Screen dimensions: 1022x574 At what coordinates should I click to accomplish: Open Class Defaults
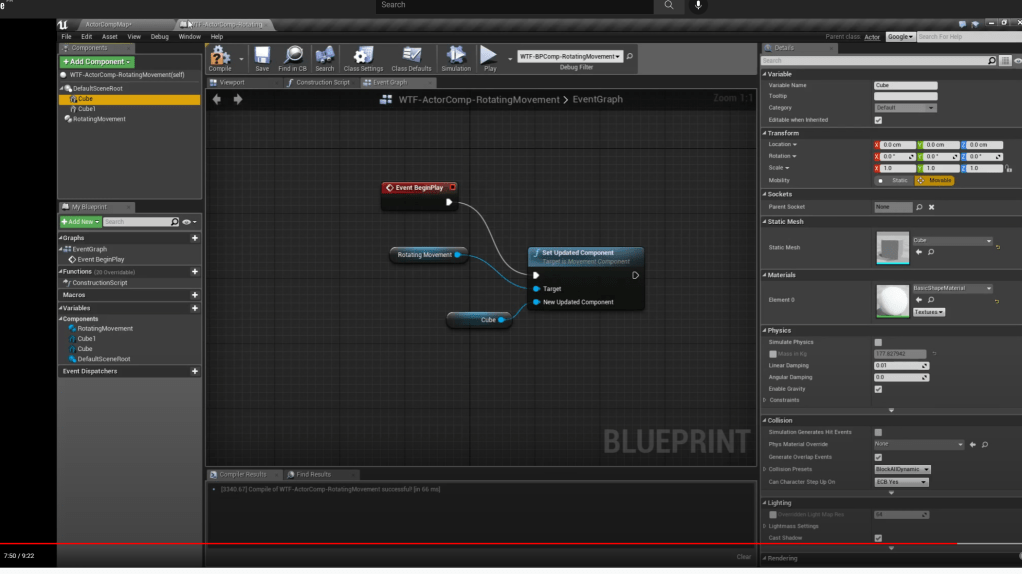(411, 57)
